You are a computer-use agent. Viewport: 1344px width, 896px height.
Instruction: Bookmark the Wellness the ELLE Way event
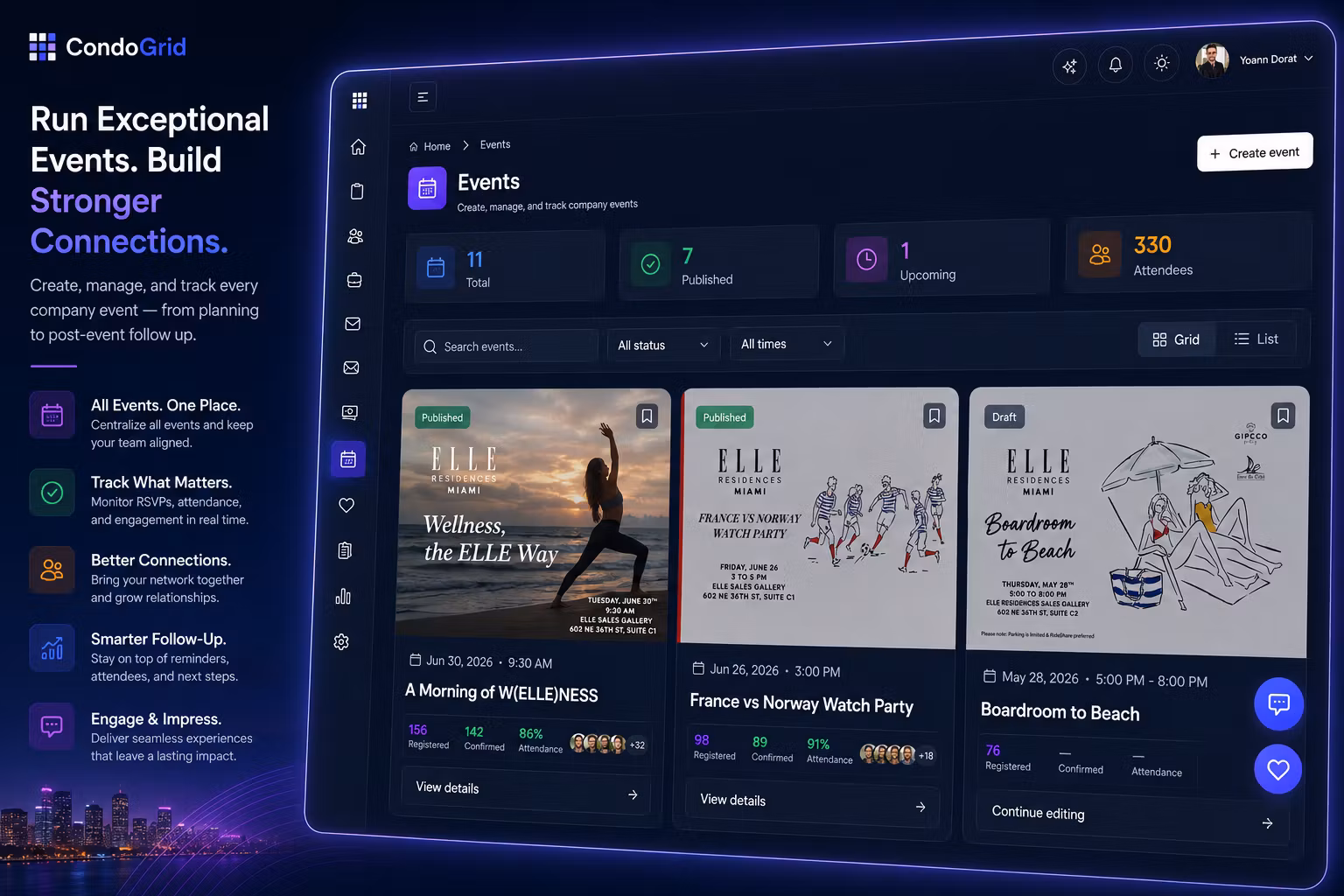[647, 416]
